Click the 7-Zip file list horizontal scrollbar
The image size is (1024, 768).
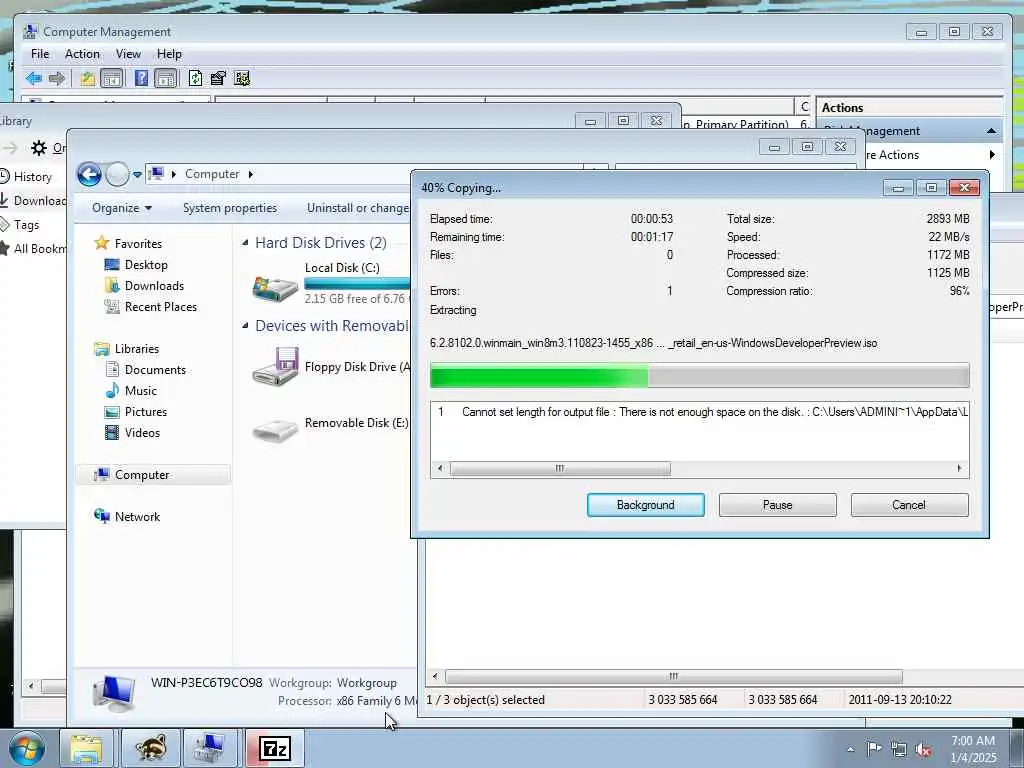coord(673,677)
